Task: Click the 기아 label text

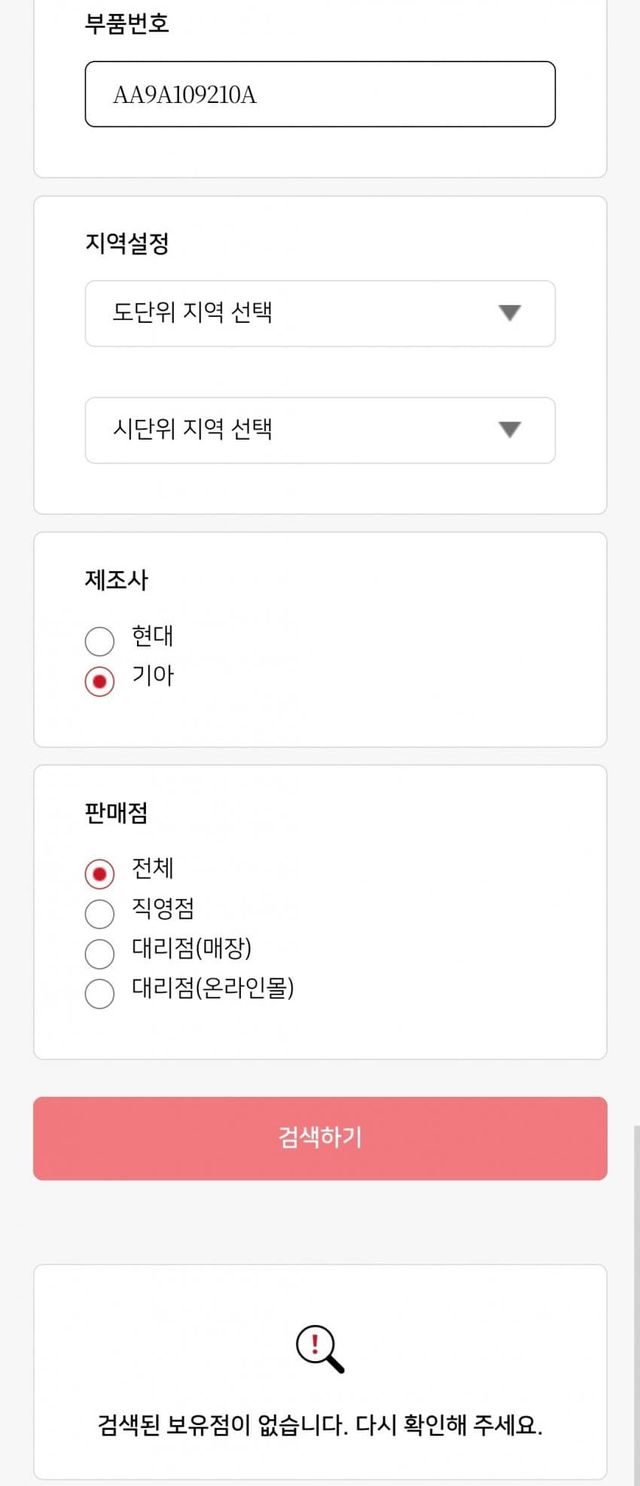Action: (153, 676)
